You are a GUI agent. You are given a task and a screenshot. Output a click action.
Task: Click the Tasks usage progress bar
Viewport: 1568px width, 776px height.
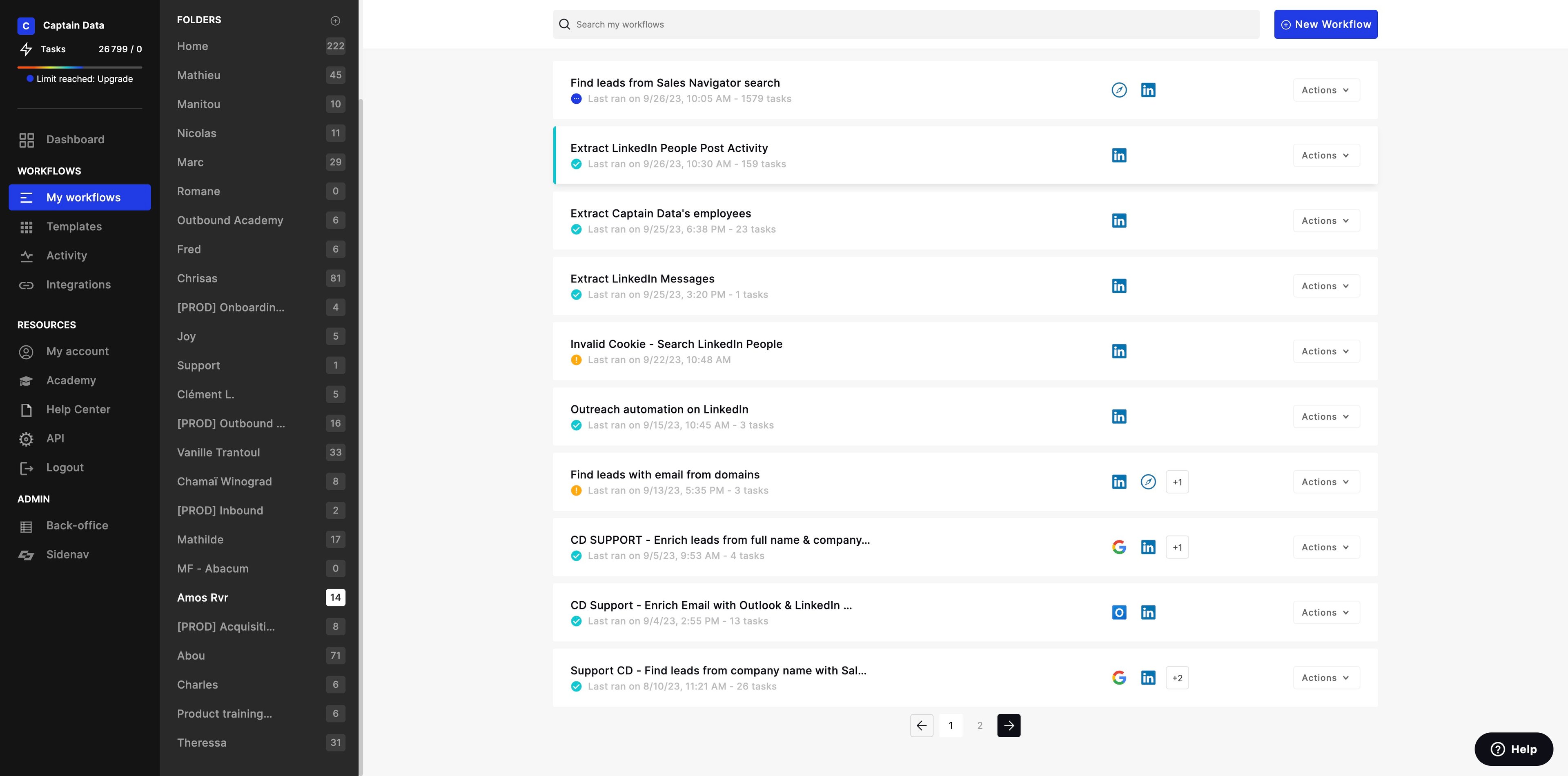click(80, 67)
